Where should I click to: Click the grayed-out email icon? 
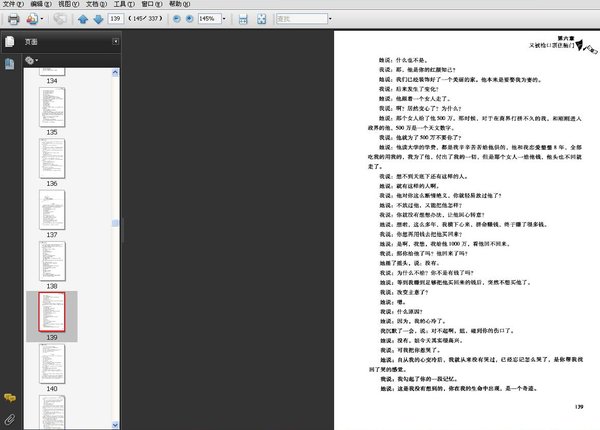tap(60, 18)
